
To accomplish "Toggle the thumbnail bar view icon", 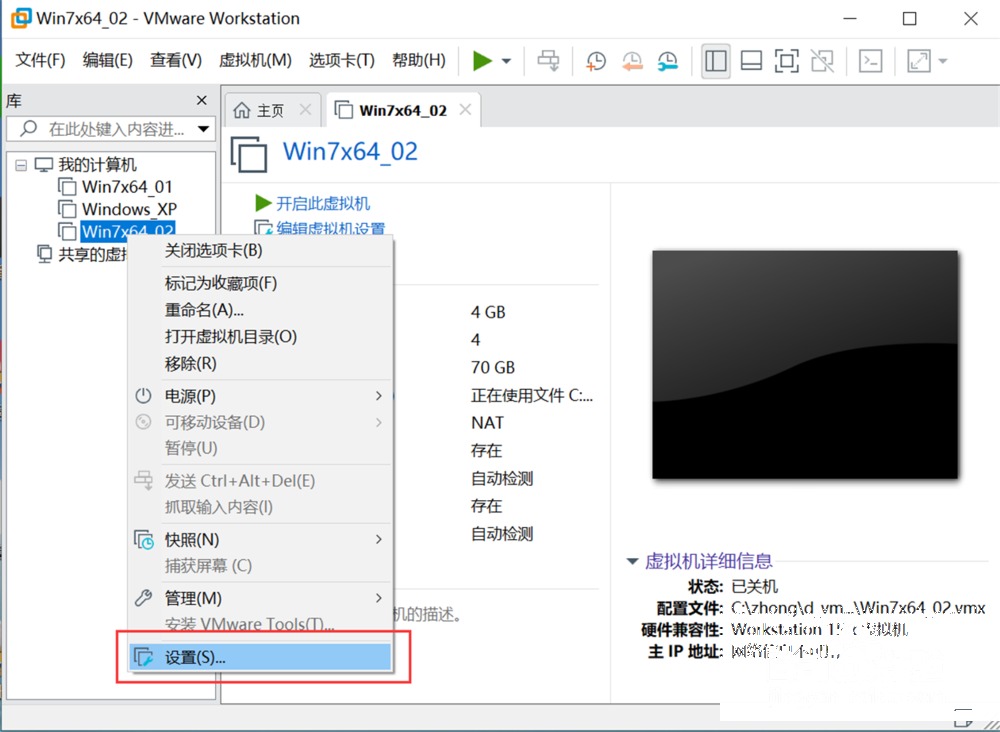I will 751,61.
